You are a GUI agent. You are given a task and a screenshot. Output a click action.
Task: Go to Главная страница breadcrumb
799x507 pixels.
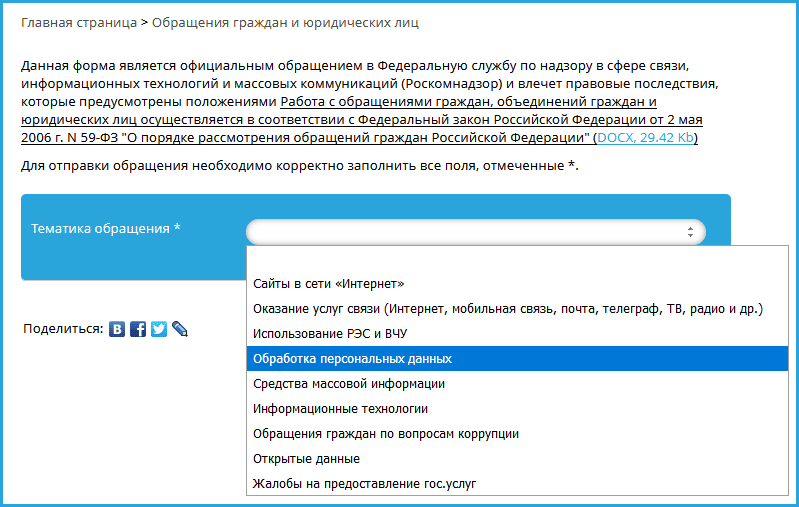click(x=79, y=23)
